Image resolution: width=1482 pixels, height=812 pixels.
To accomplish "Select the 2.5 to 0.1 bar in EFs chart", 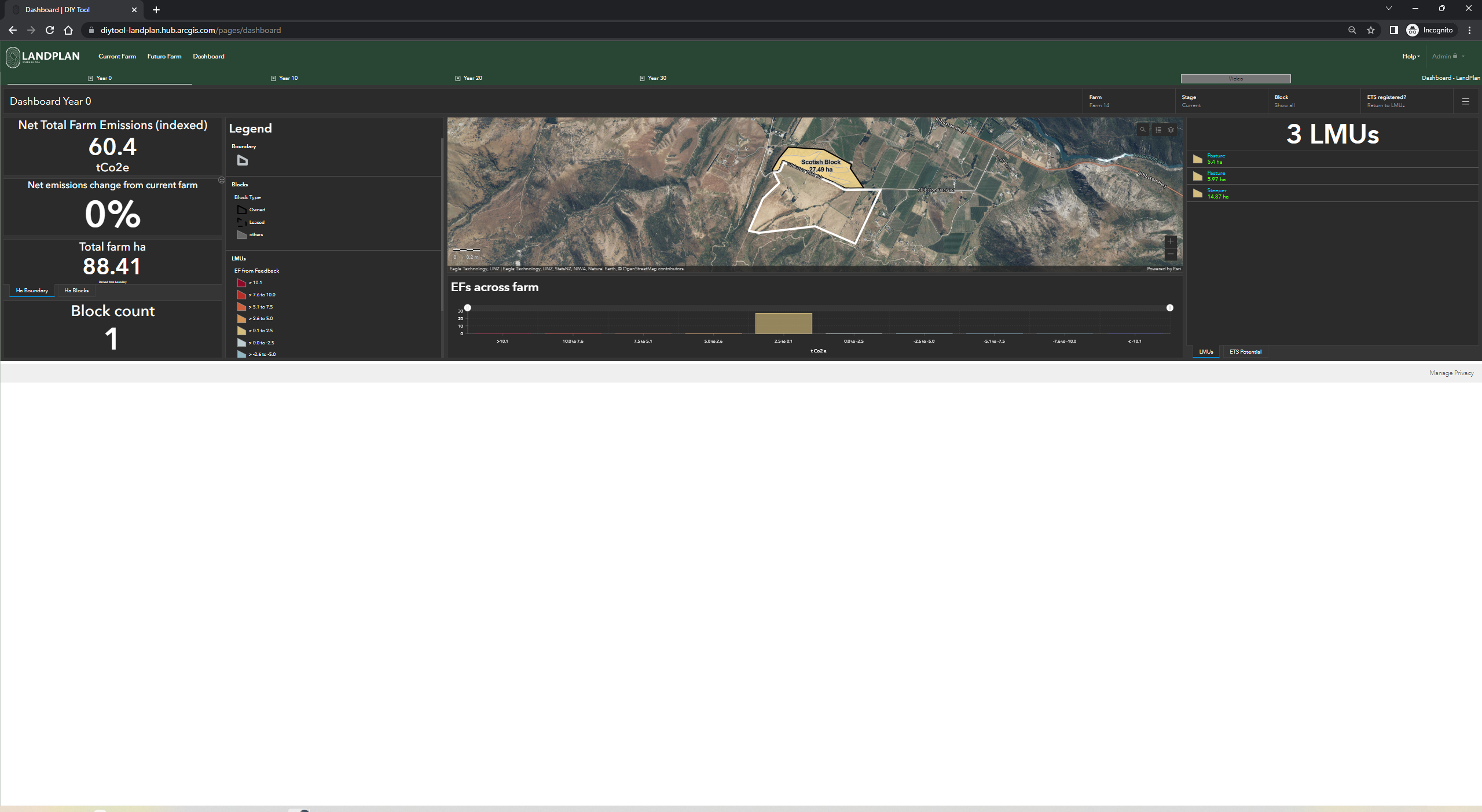I will pyautogui.click(x=783, y=323).
